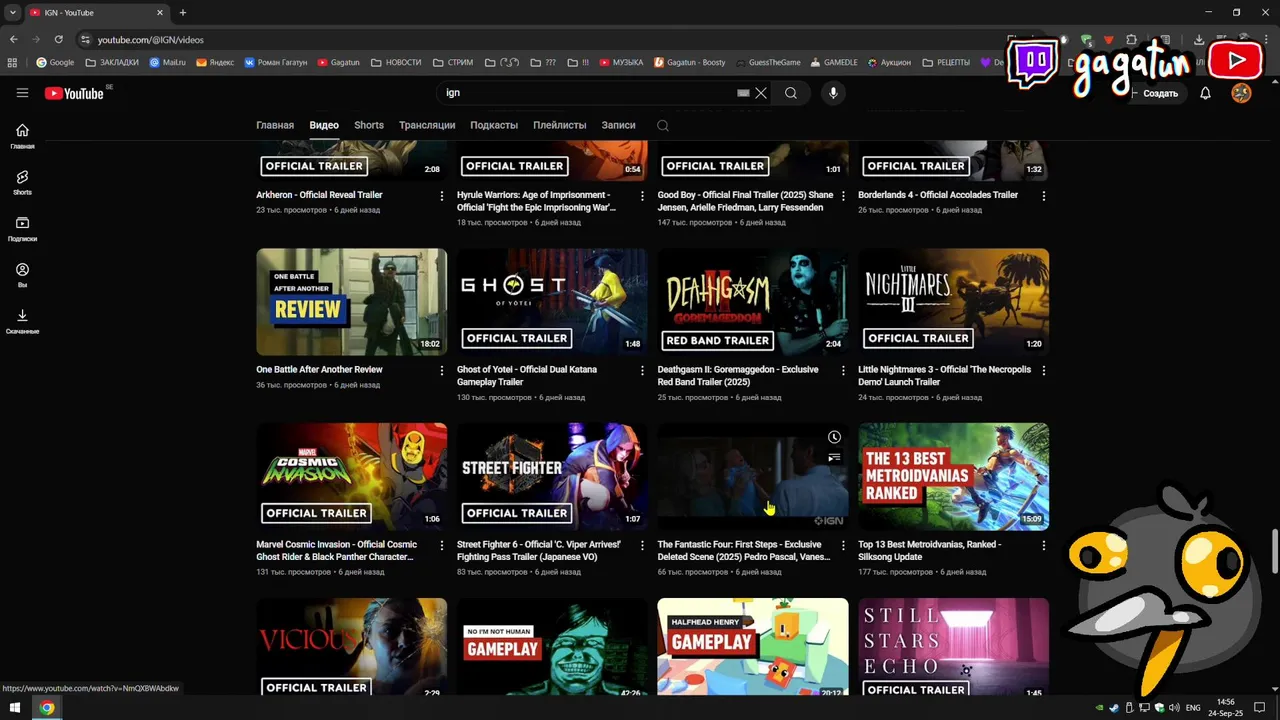Add Fantastic Four video to queue
Screen dimensions: 1280x720
click(x=834, y=458)
